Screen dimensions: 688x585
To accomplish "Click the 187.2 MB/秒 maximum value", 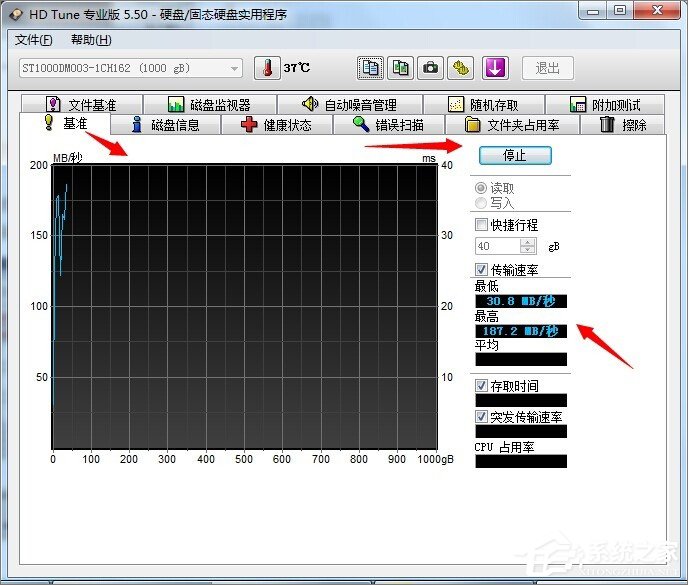I will (x=521, y=331).
